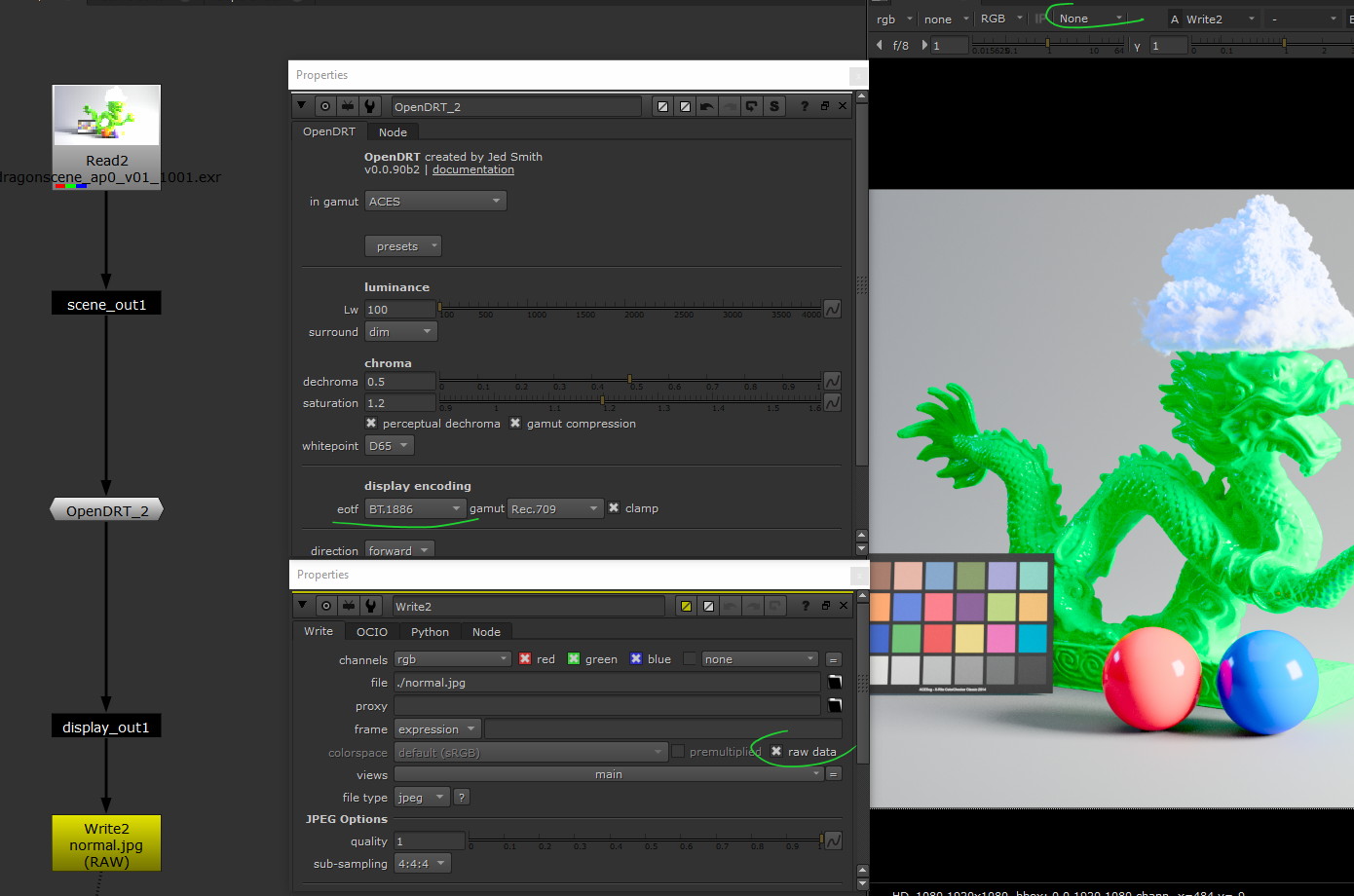Toggle the blue channel checkbox

click(x=636, y=659)
